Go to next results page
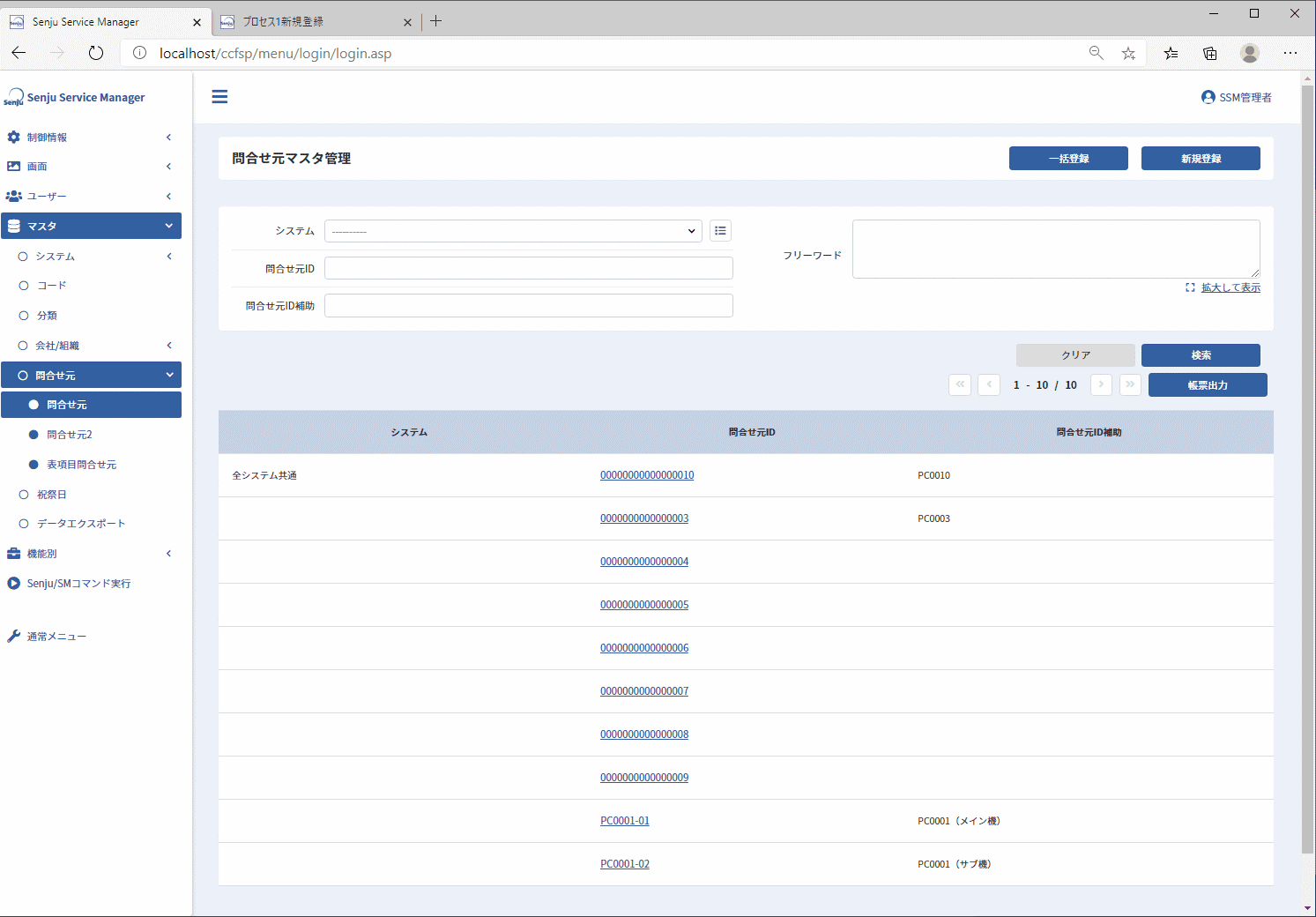 click(1101, 384)
